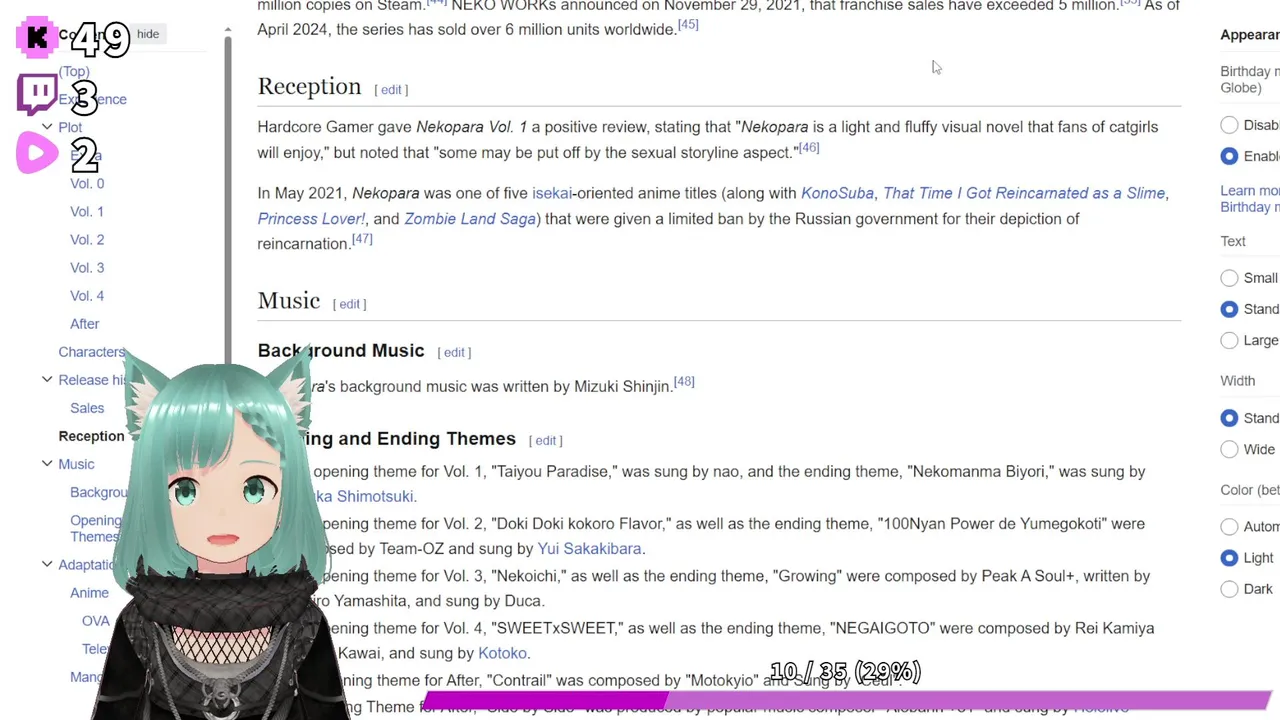1280x720 pixels.
Task: Follow citation reference 47
Action: (x=362, y=239)
